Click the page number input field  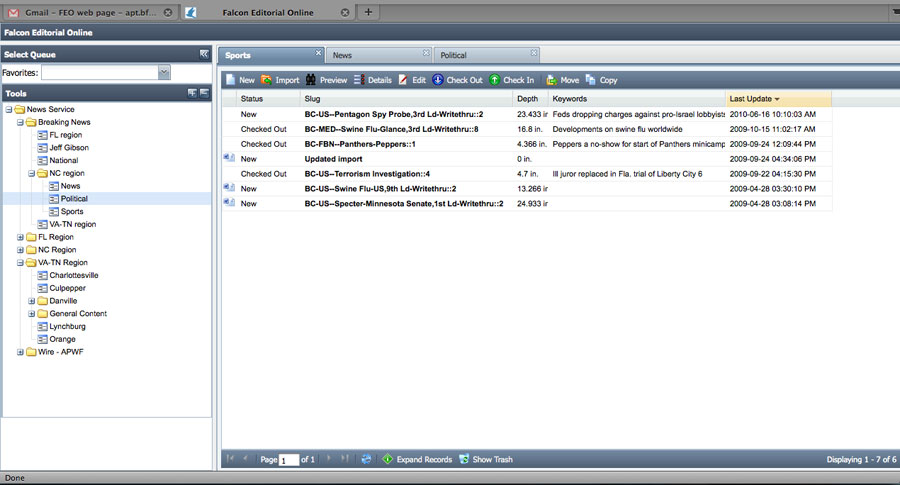(x=289, y=460)
